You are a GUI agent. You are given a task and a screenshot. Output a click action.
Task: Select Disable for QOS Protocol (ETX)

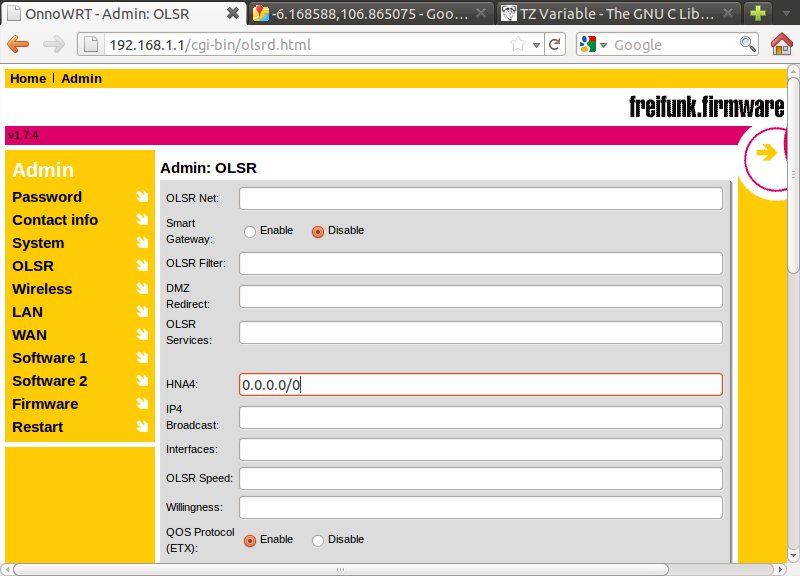tap(318, 540)
